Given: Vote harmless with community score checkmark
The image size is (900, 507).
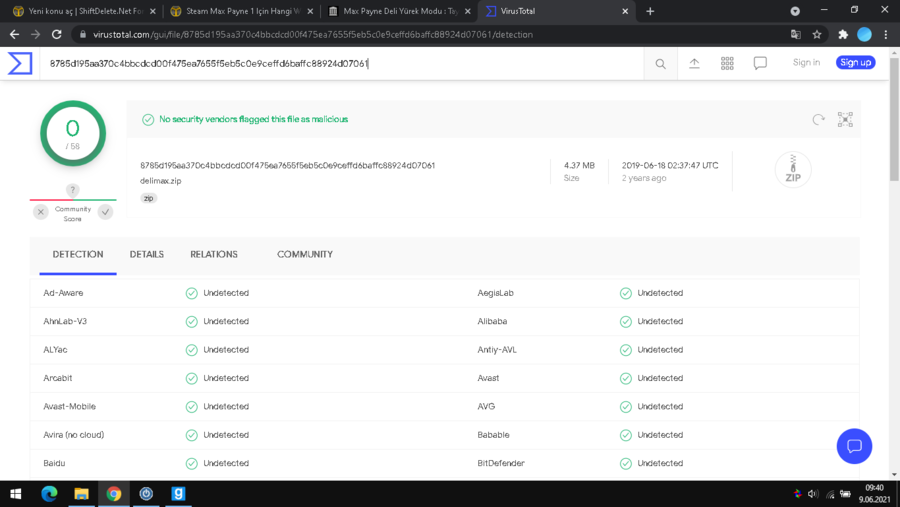Looking at the screenshot, I should [x=105, y=212].
